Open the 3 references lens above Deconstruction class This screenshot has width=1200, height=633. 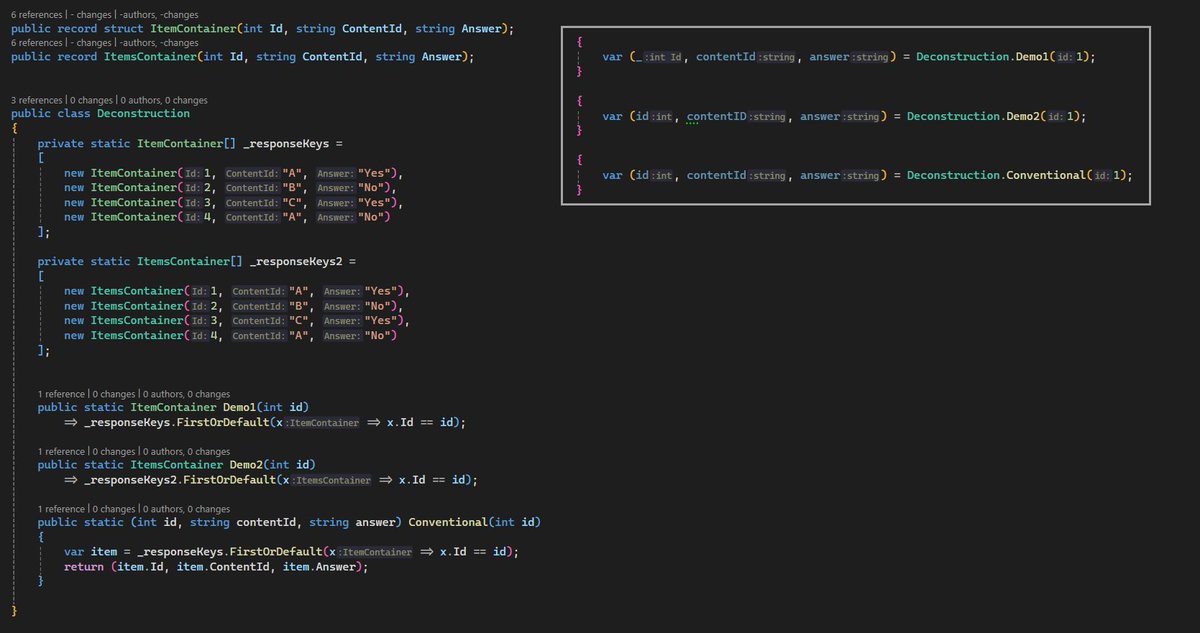38,100
